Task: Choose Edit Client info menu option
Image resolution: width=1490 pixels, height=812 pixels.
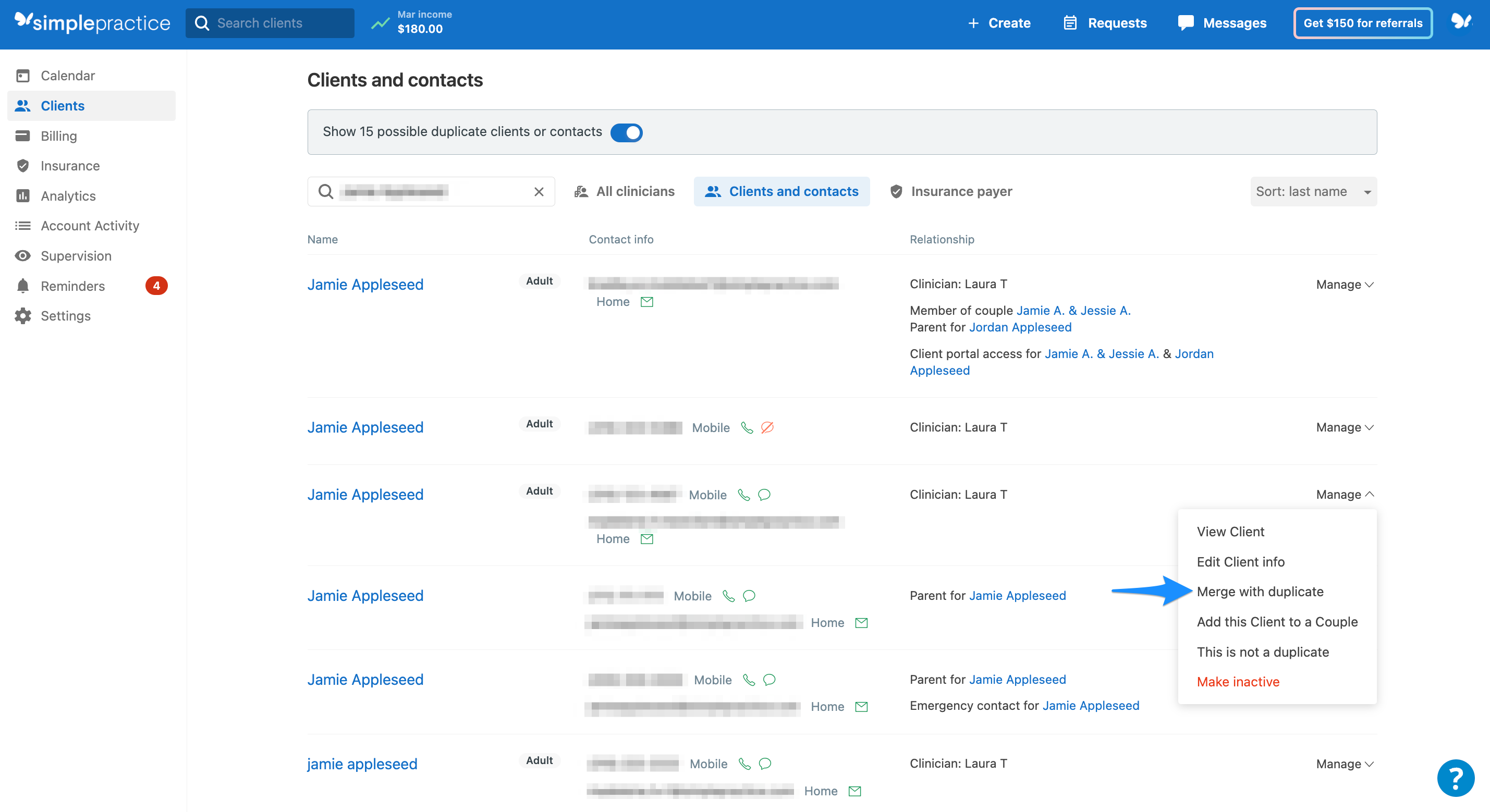Action: [x=1240, y=562]
